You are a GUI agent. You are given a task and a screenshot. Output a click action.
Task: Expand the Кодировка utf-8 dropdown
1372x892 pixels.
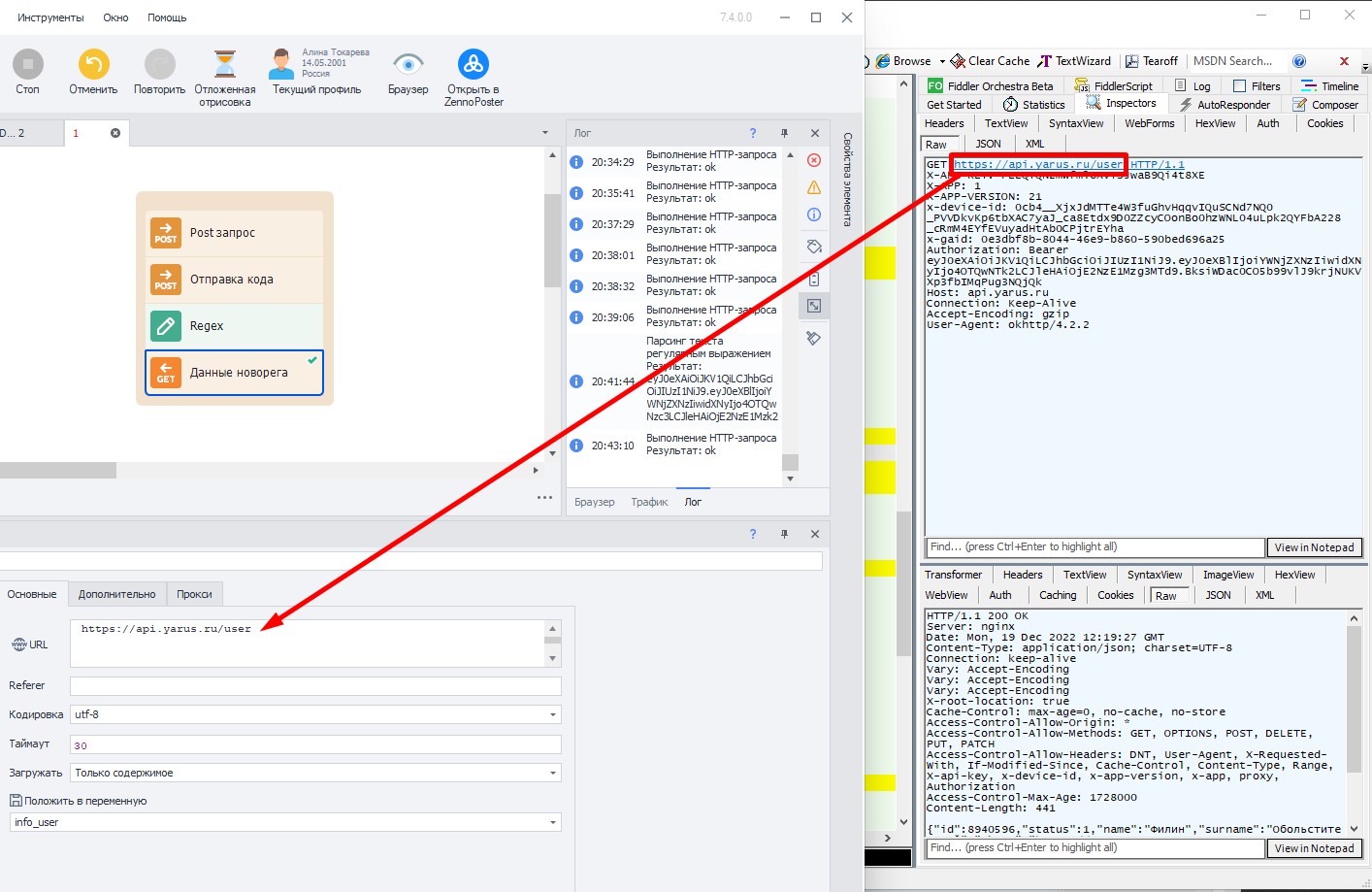[x=553, y=715]
